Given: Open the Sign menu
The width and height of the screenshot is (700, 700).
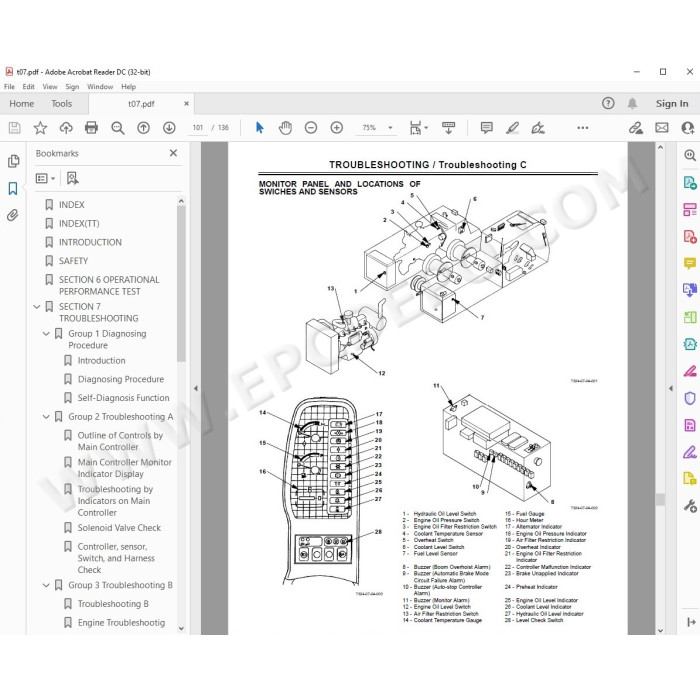Looking at the screenshot, I should [72, 87].
